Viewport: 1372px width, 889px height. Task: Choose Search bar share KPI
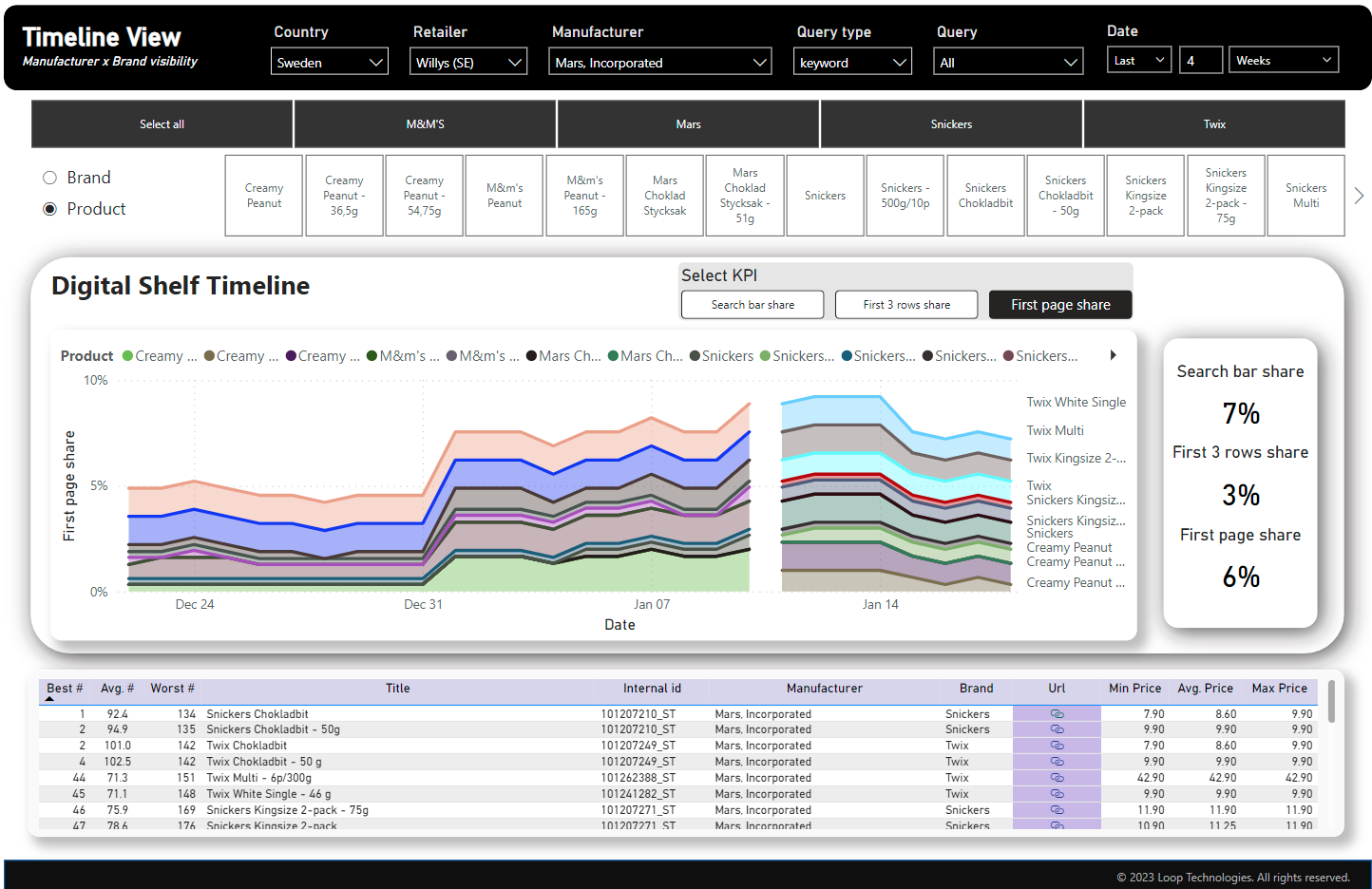click(753, 305)
